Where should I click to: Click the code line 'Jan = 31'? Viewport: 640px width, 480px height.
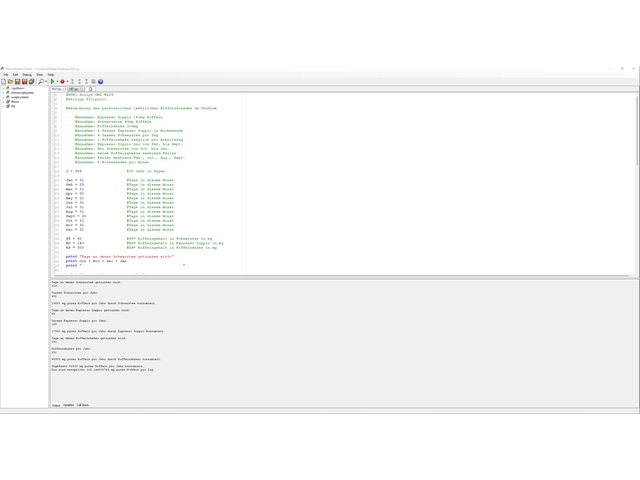75,180
